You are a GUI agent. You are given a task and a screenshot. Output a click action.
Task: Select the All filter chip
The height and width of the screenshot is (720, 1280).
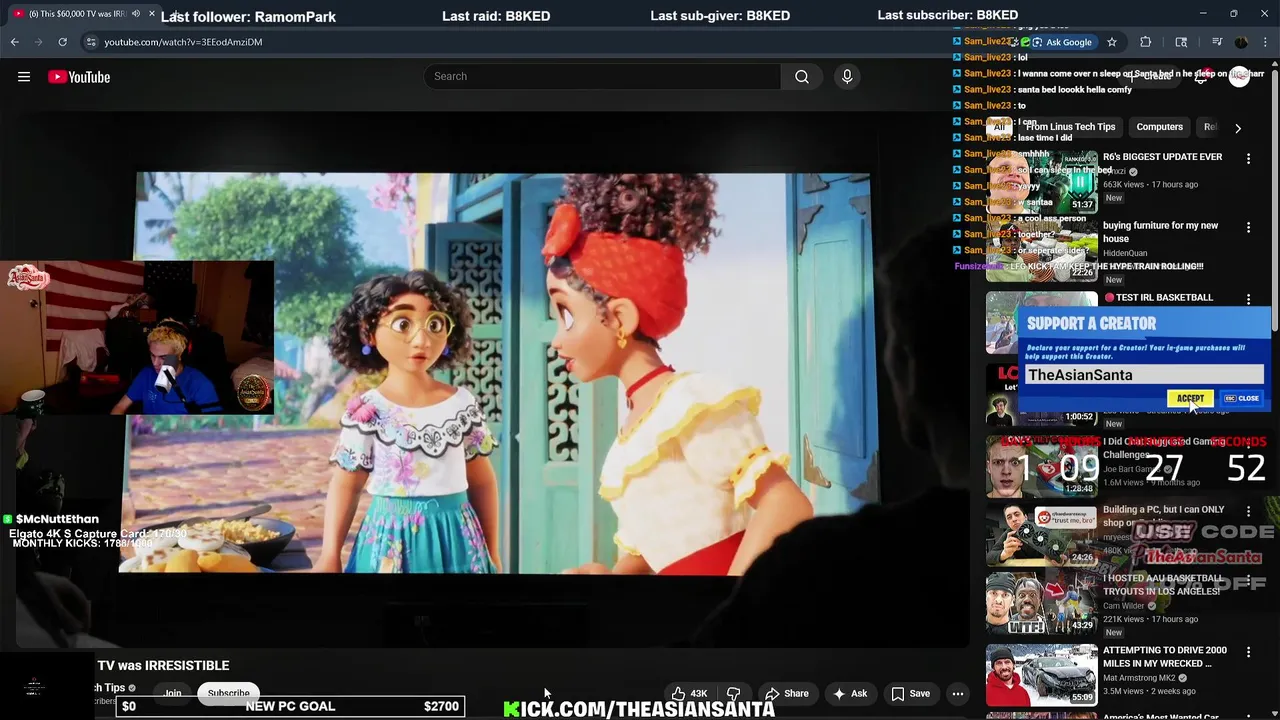(999, 127)
